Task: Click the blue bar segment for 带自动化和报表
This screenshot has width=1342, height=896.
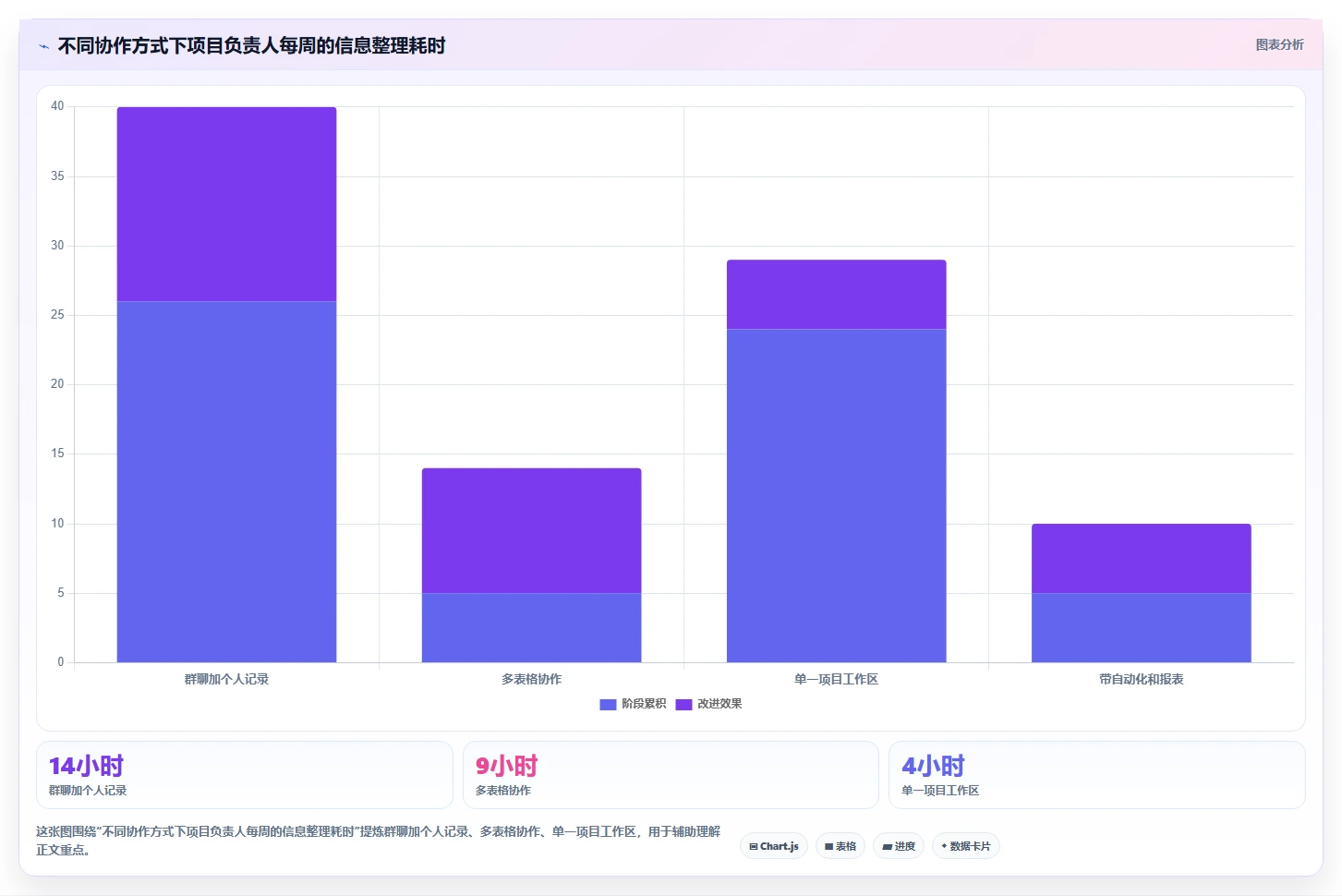Action: [1142, 627]
